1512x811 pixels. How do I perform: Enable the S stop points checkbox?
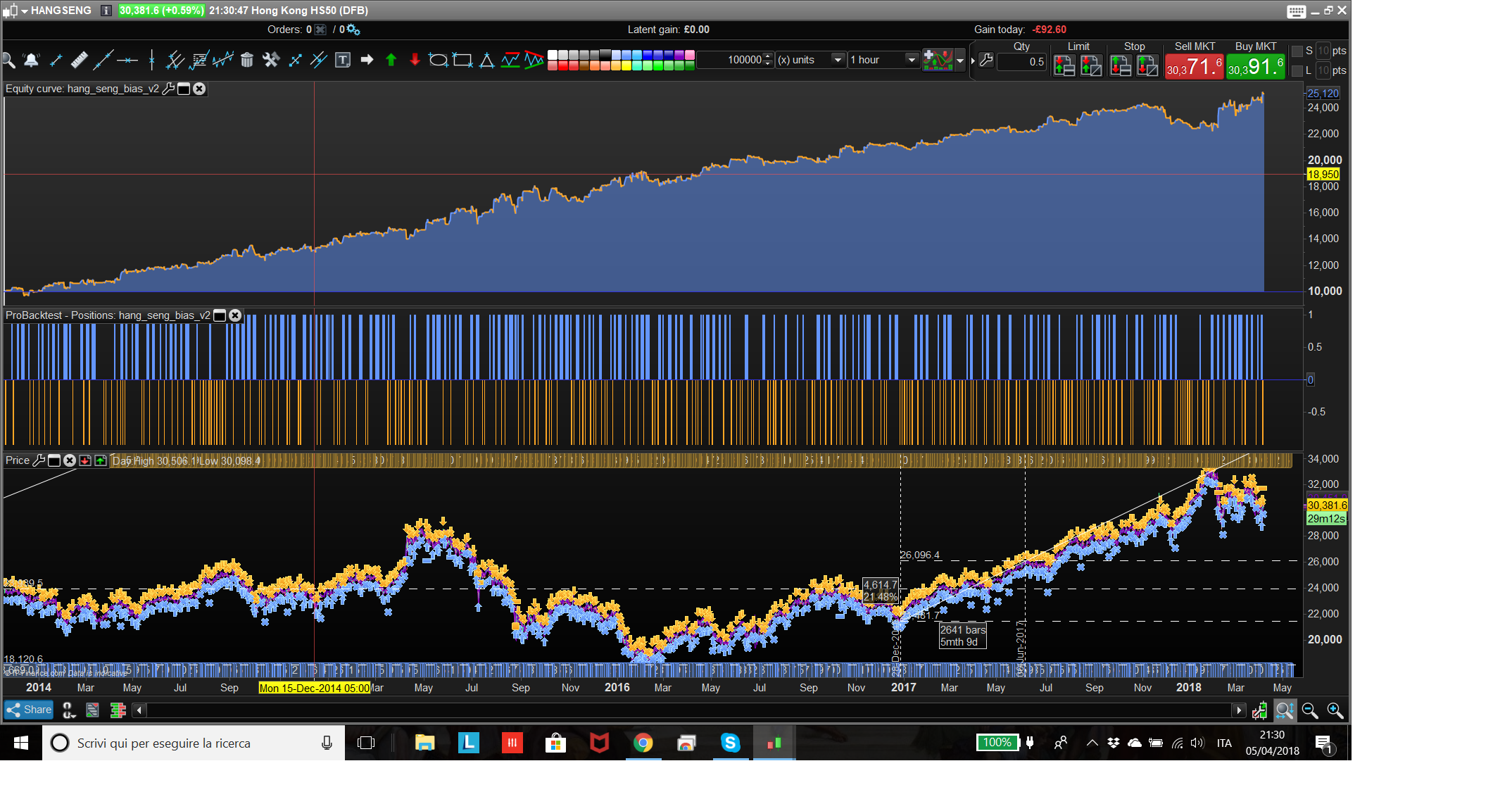click(1297, 51)
